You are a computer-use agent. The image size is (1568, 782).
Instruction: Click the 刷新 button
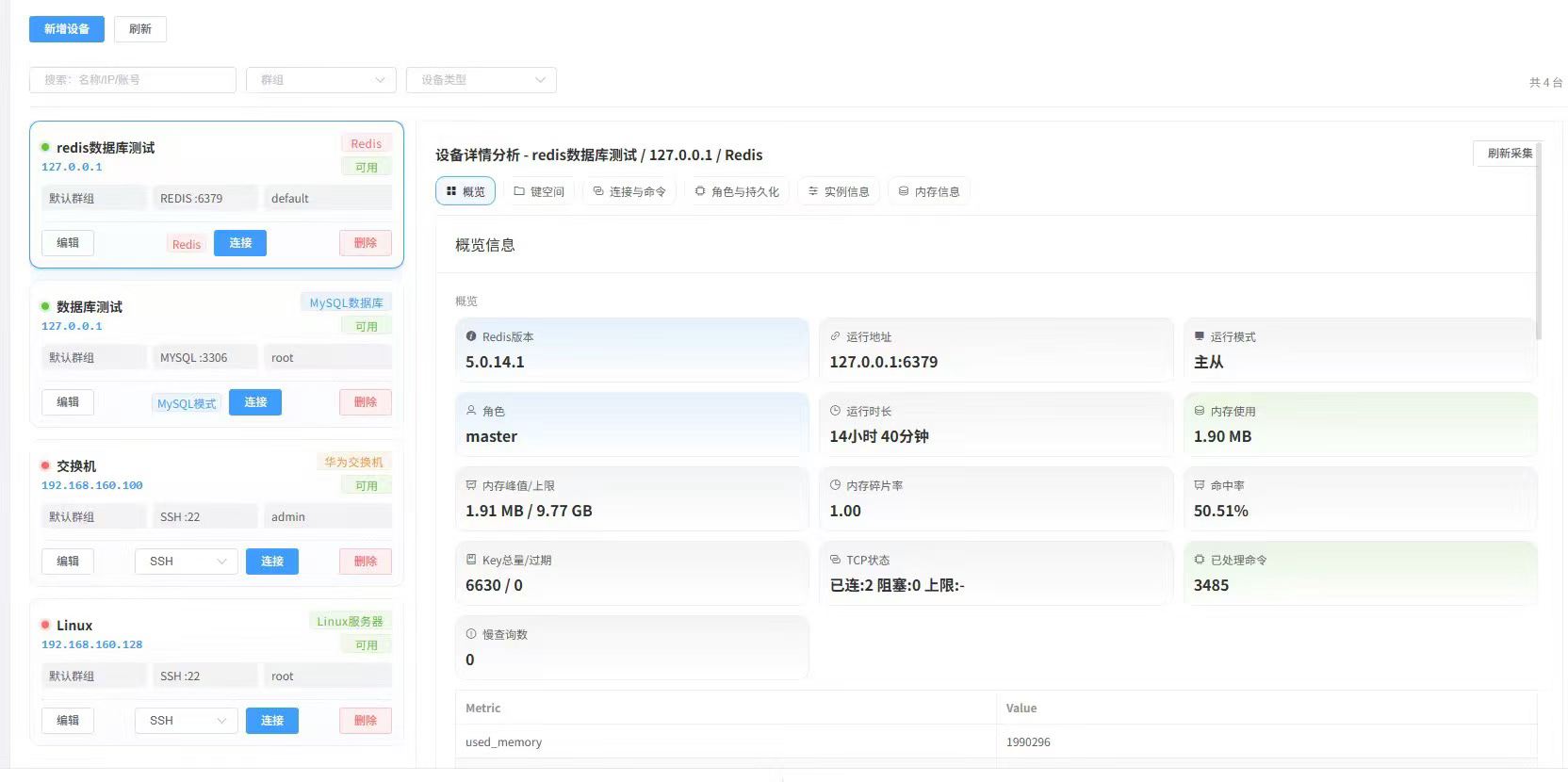140,29
